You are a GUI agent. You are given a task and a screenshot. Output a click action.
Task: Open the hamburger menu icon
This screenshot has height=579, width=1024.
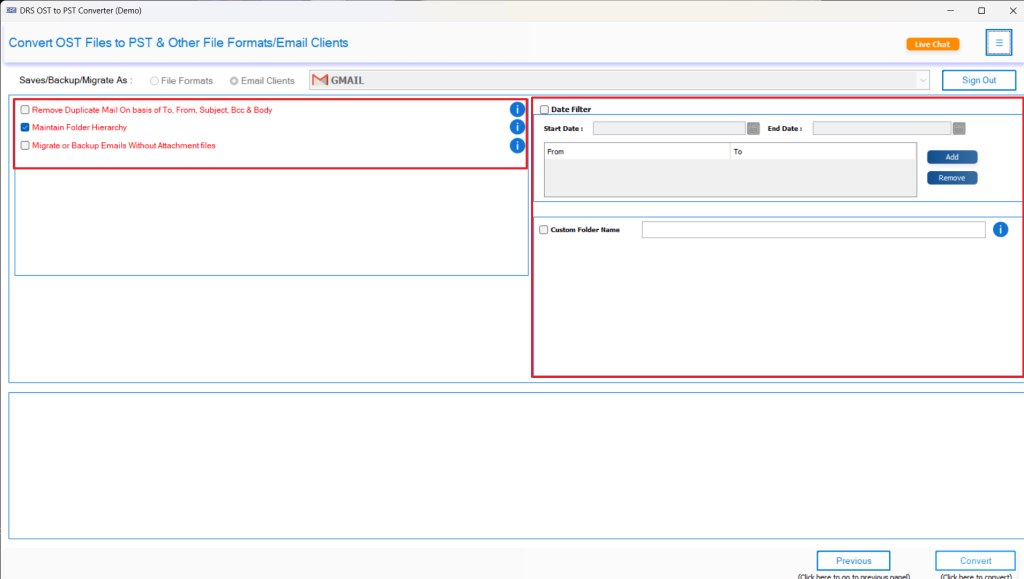pos(999,42)
